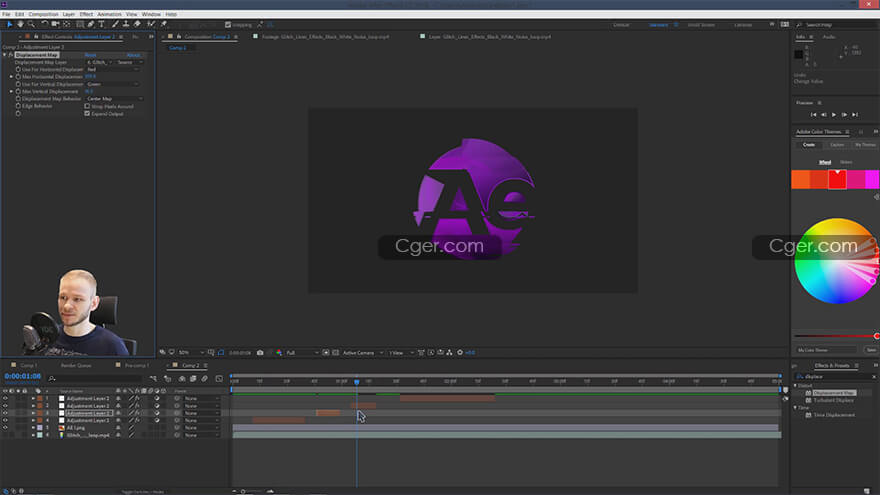The image size is (880, 495).
Task: Click Reset link for Displacement Map
Action: point(90,55)
